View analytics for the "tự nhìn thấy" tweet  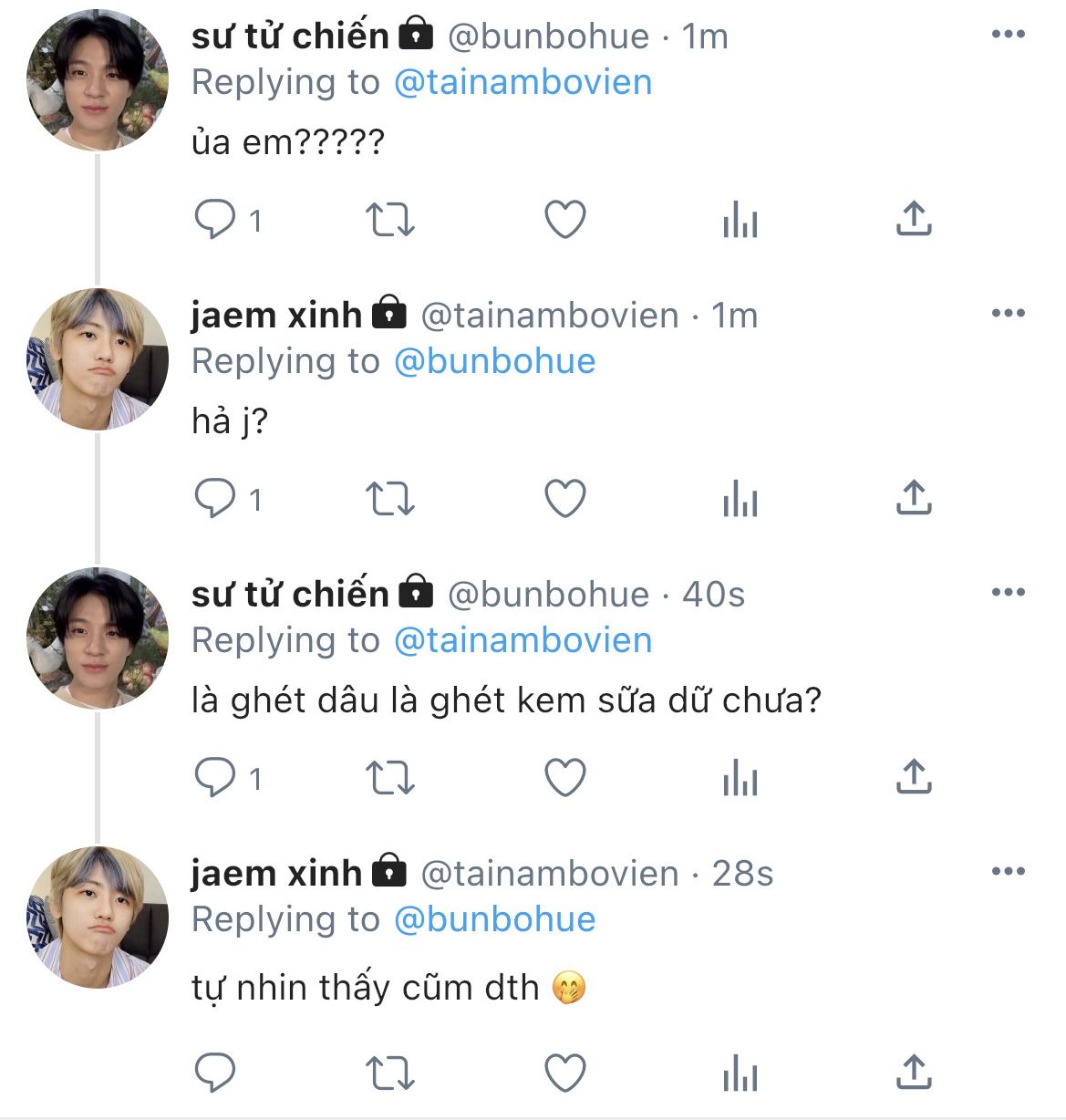pos(740,1073)
